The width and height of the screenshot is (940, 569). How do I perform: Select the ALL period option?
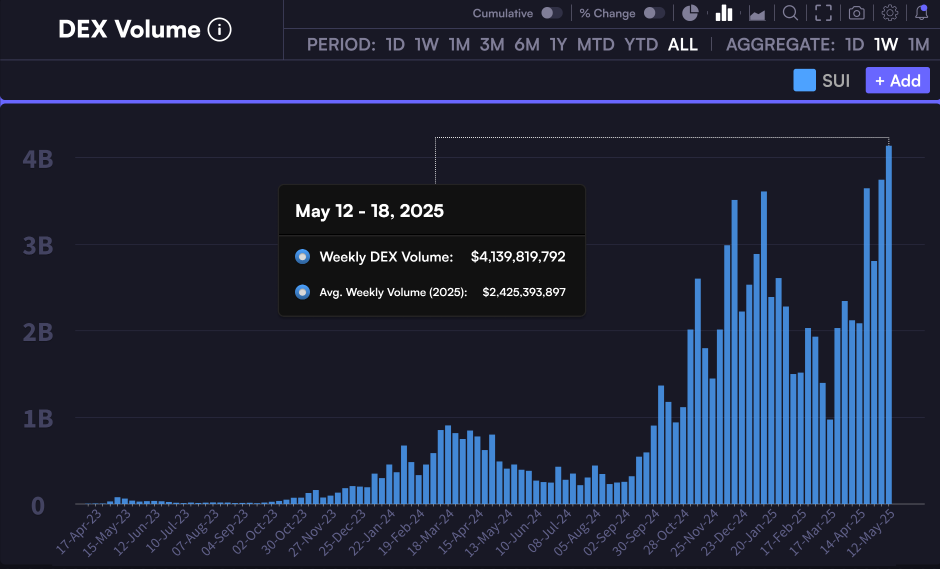tap(683, 45)
